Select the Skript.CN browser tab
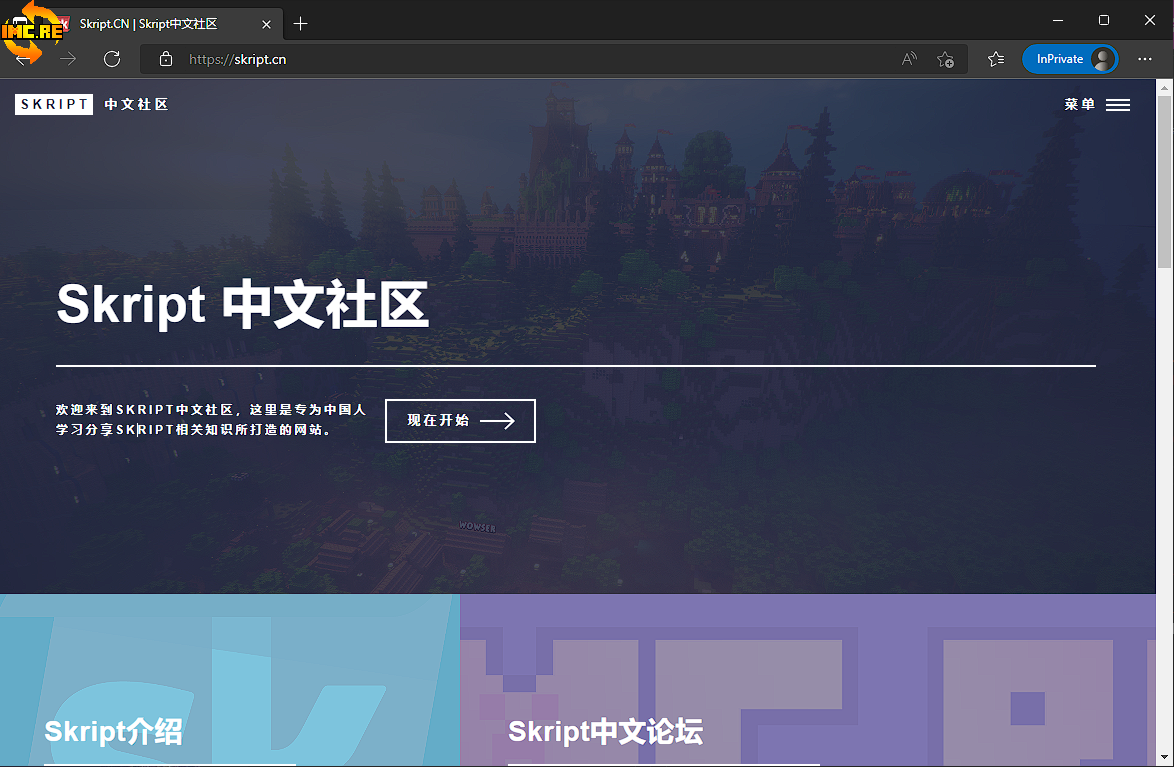 click(150, 24)
